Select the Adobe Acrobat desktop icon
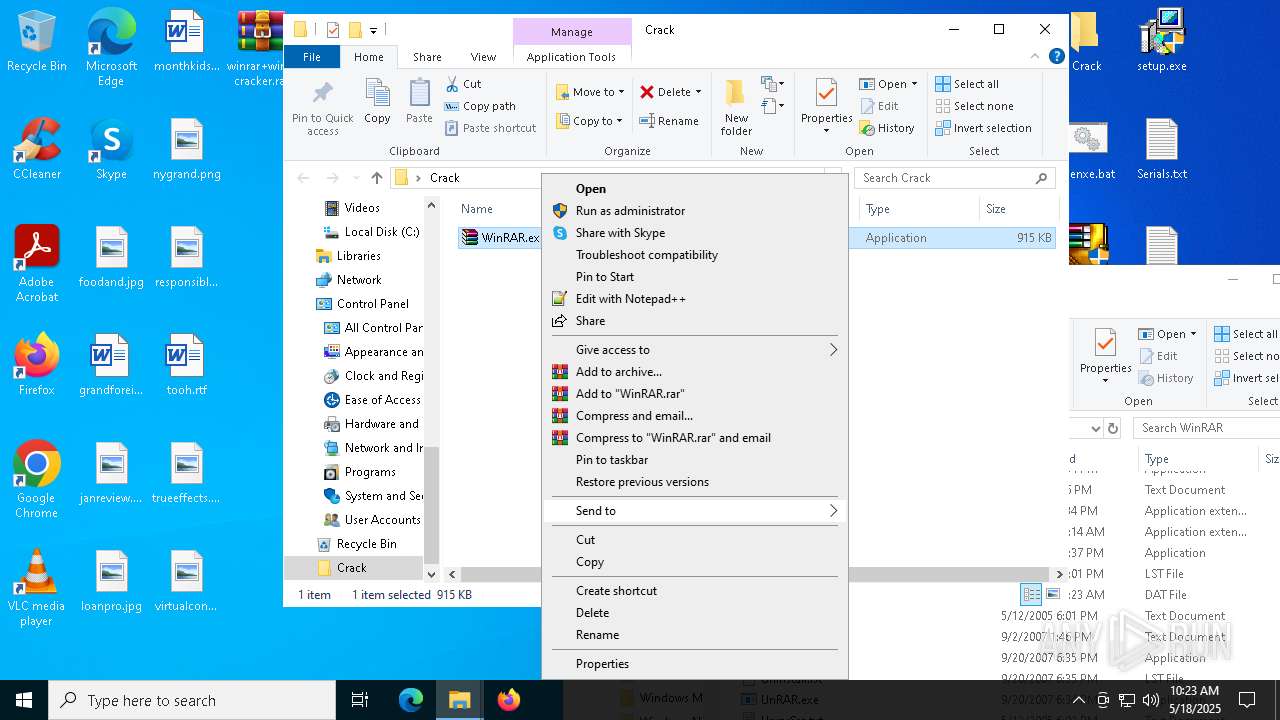Screen dimensions: 1280x720 (x=36, y=265)
